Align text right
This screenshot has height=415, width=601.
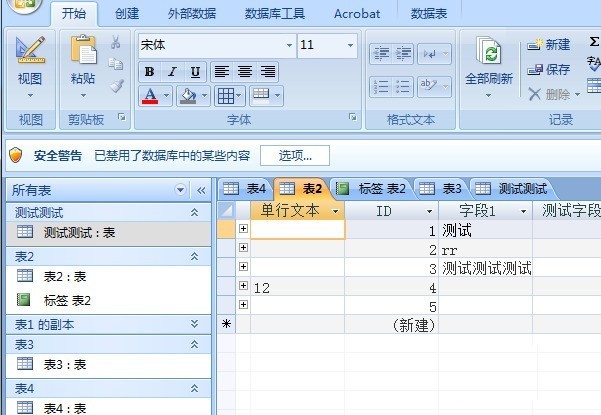[268, 72]
